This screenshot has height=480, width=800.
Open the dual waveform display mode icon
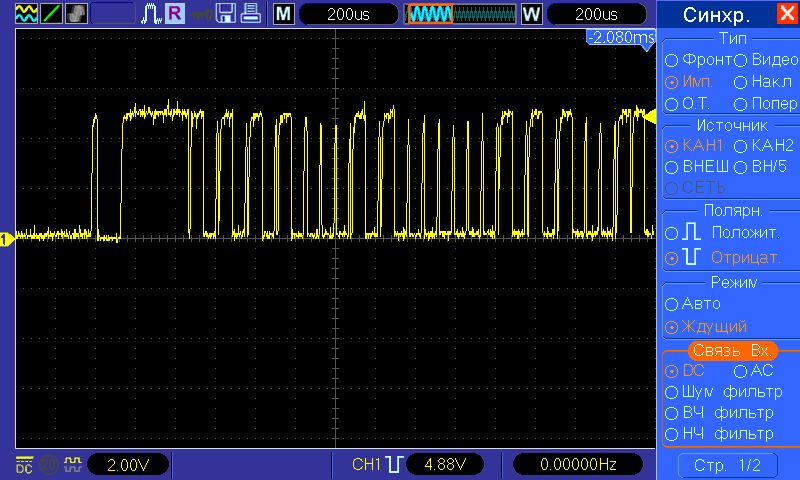point(26,13)
